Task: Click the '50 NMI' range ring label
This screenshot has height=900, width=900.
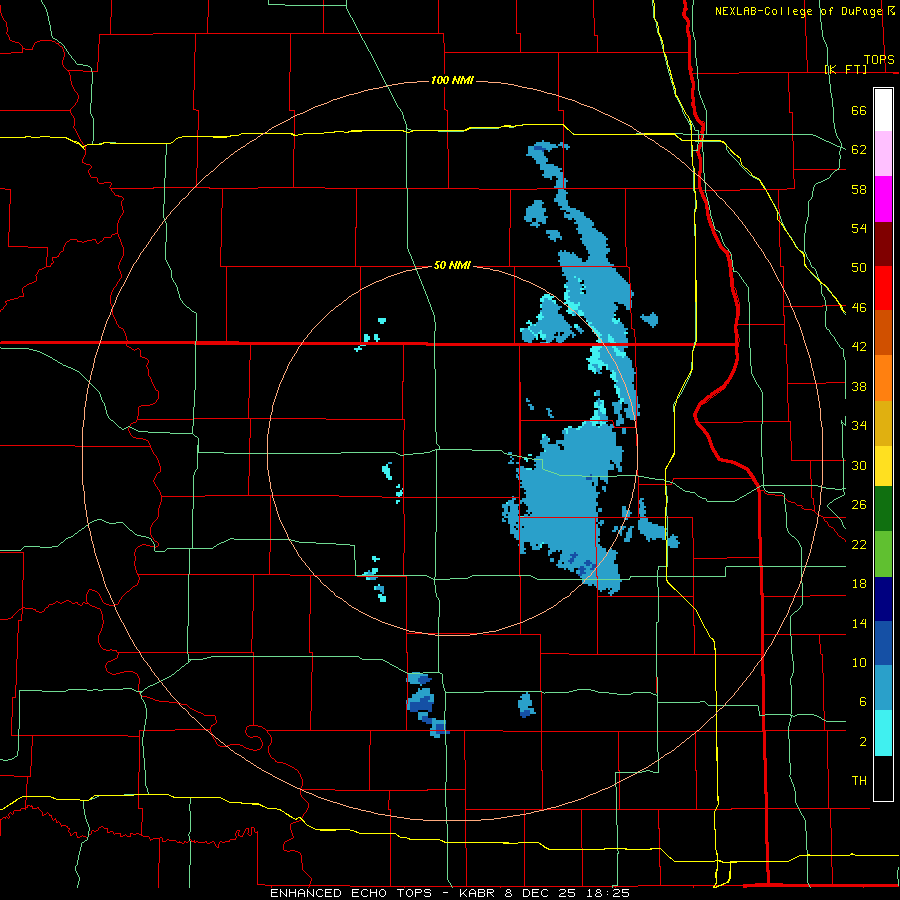Action: pos(452,265)
